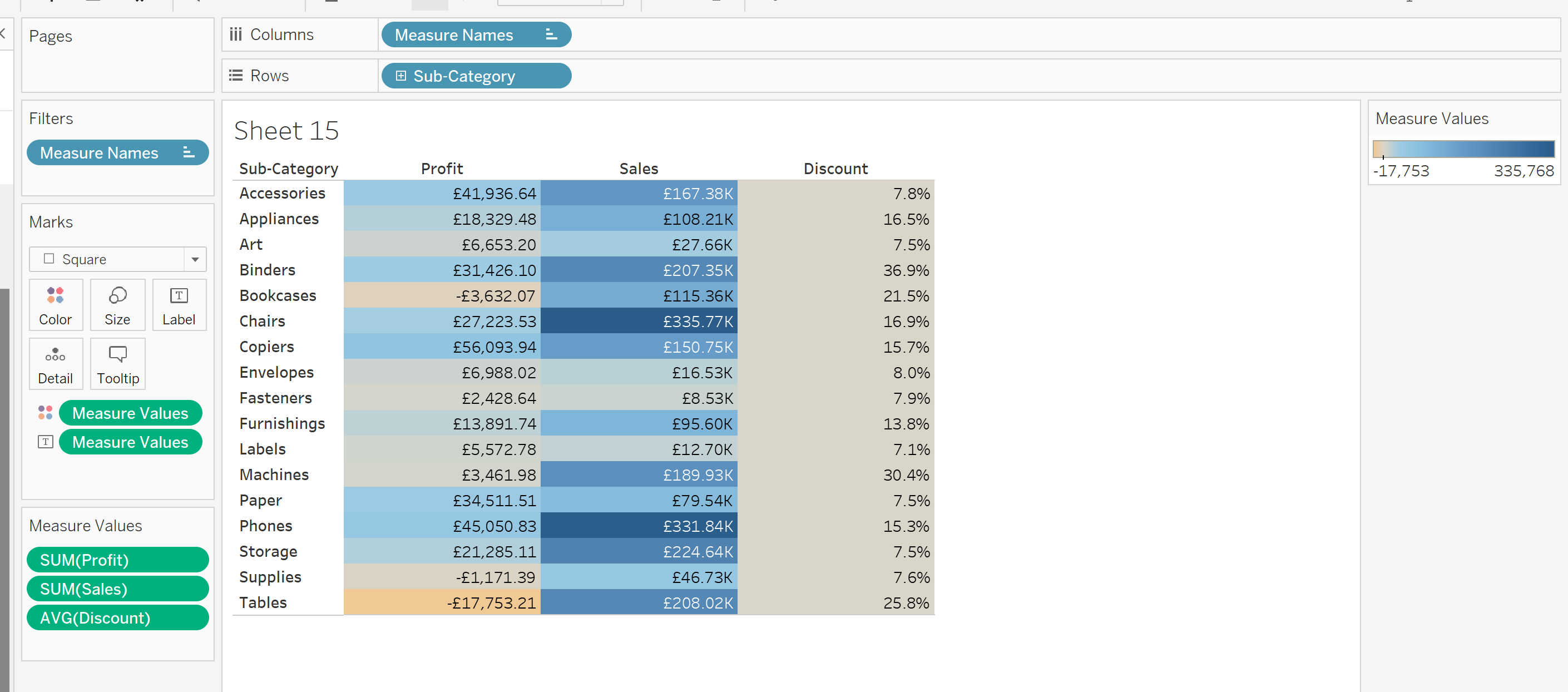Open the Color marks card button
This screenshot has height=692, width=1568.
pos(56,305)
